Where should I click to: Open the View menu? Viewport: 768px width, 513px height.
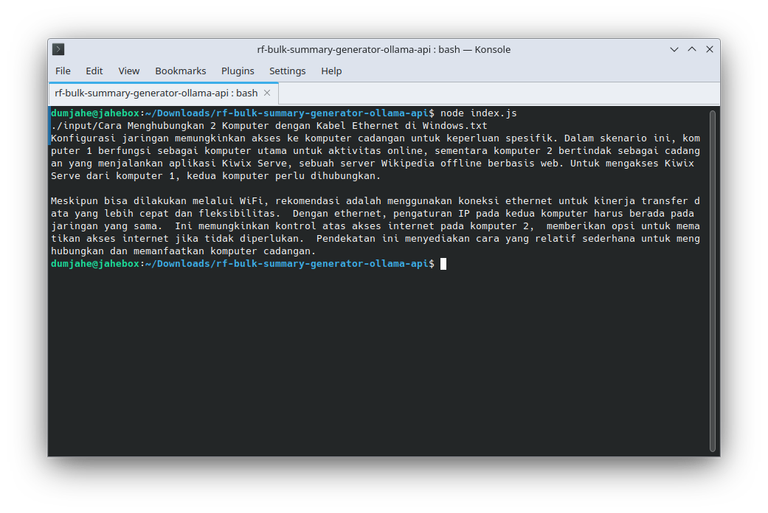click(129, 71)
